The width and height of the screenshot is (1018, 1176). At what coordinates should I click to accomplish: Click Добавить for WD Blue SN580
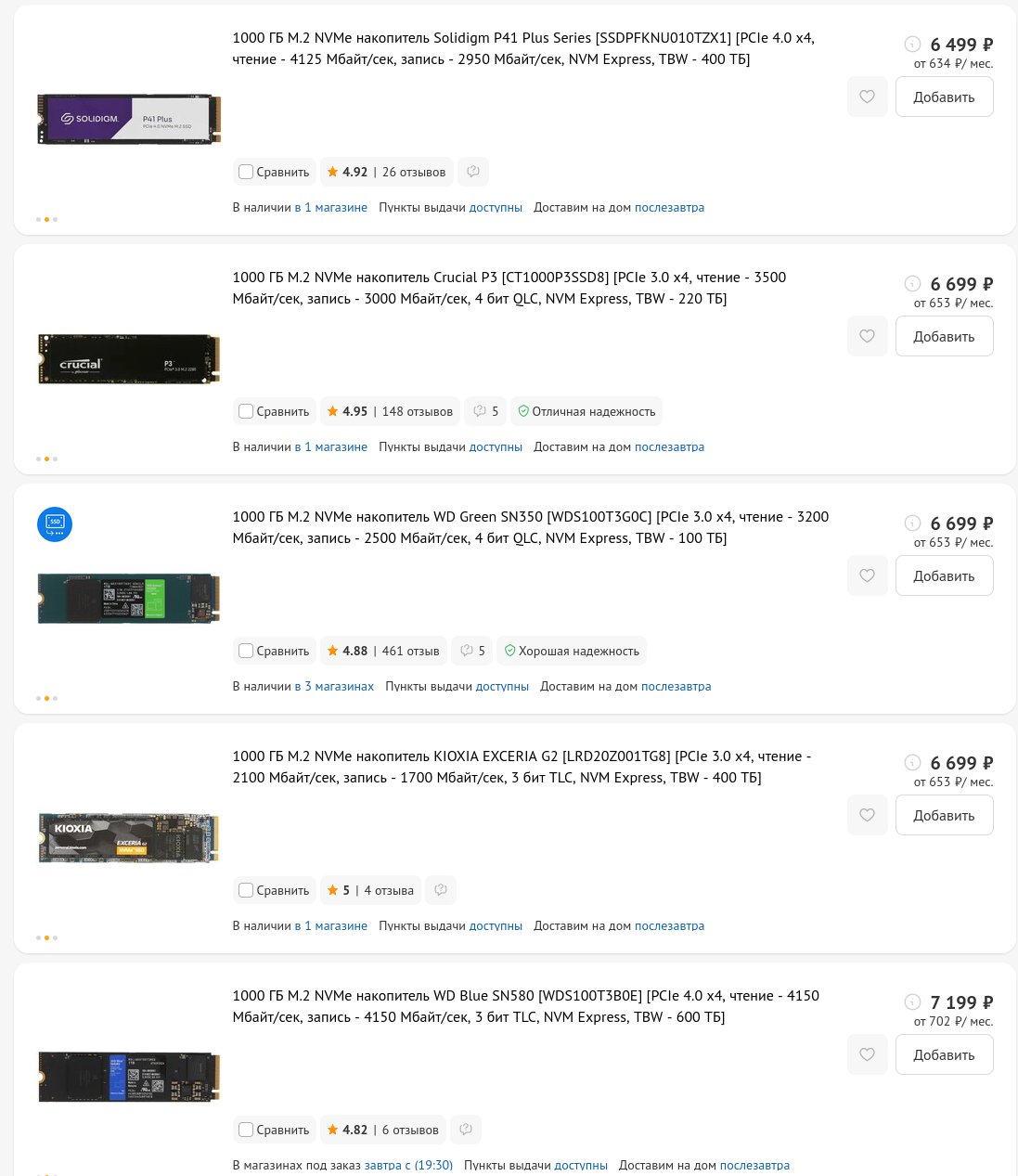(x=944, y=1054)
